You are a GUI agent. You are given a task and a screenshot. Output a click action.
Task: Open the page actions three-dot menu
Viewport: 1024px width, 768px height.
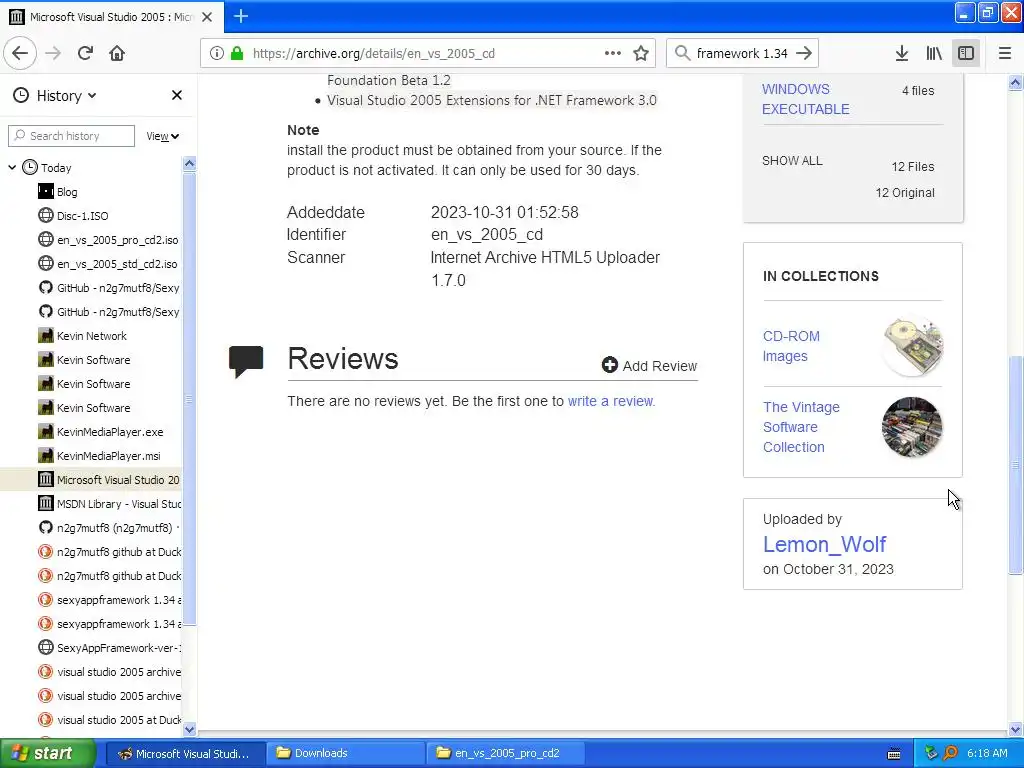(x=613, y=54)
